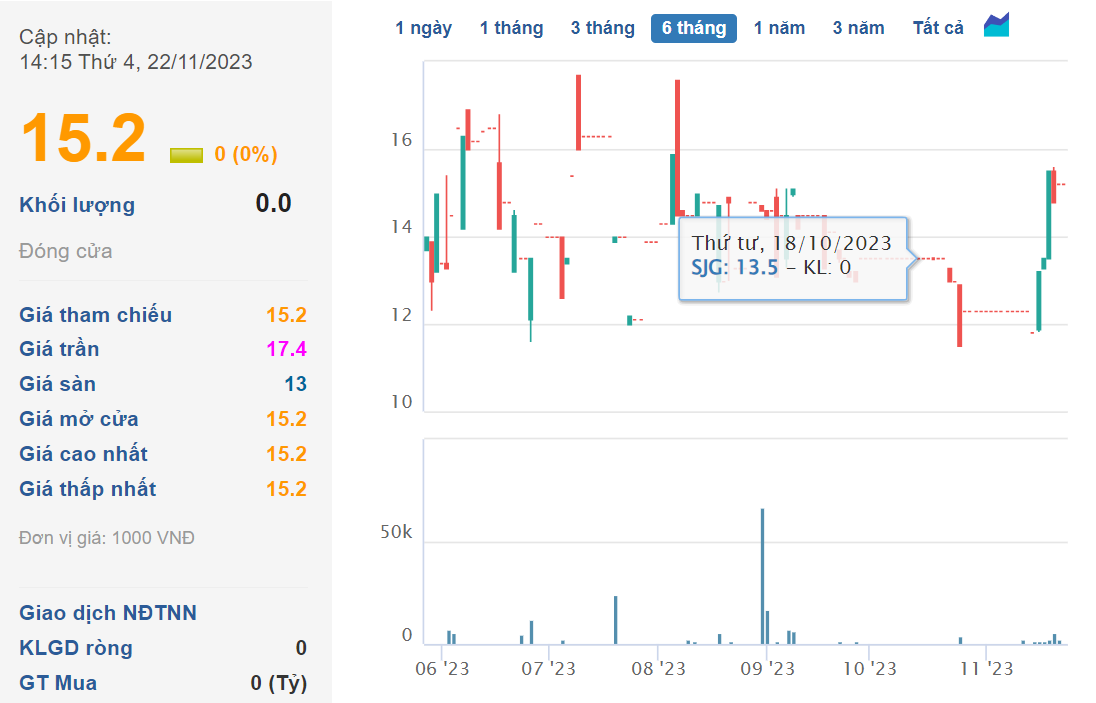The image size is (1096, 703).
Task: Select the 1 tháng time range
Action: point(511,28)
